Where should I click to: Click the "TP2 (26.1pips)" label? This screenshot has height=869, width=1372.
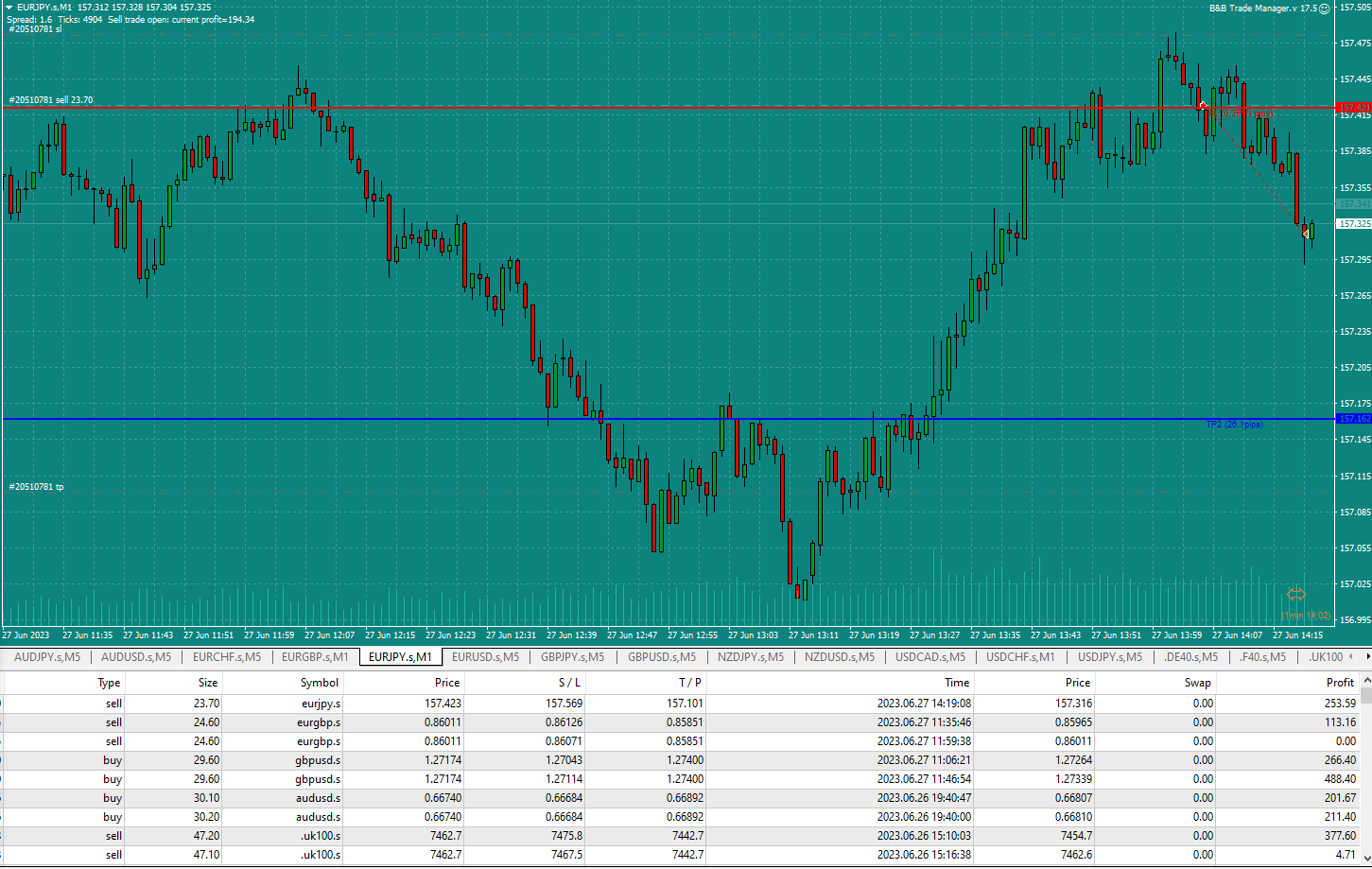pos(1234,425)
